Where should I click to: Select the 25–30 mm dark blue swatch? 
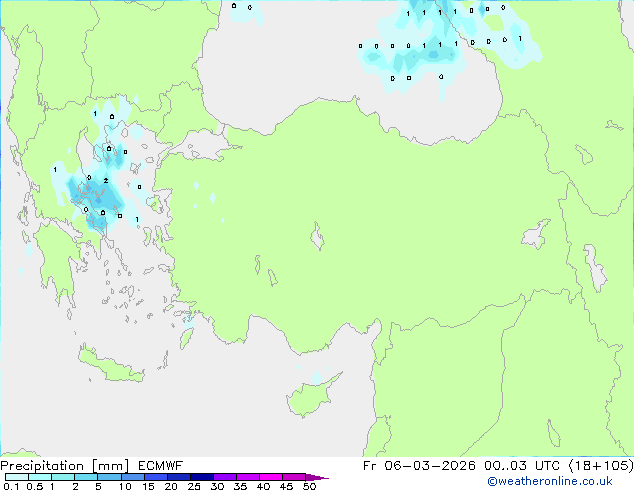[x=202, y=477]
